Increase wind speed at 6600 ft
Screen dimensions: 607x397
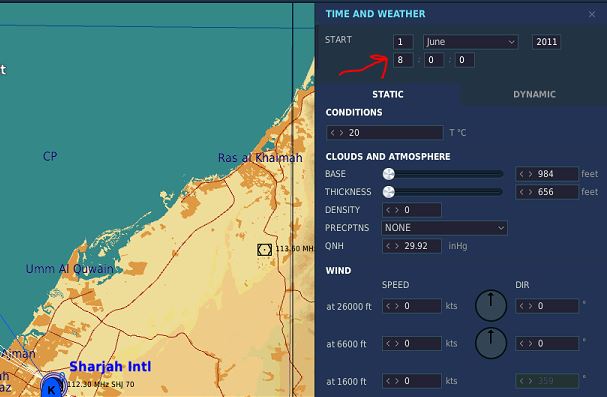click(x=397, y=344)
